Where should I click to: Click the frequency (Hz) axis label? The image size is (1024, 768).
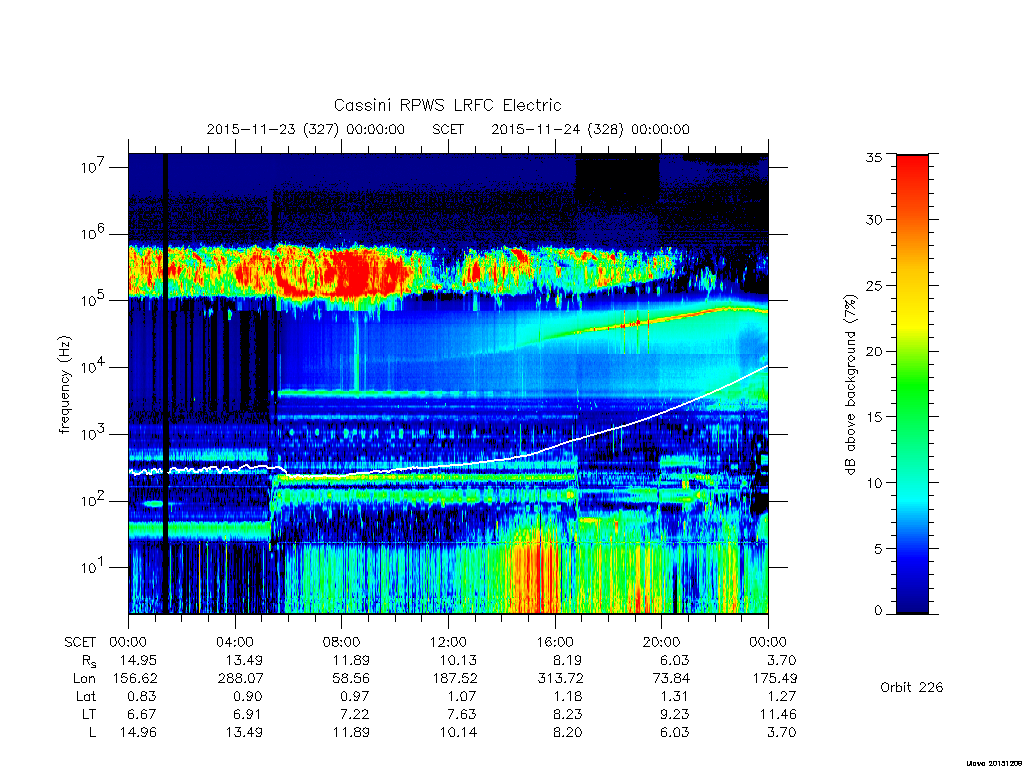64,385
